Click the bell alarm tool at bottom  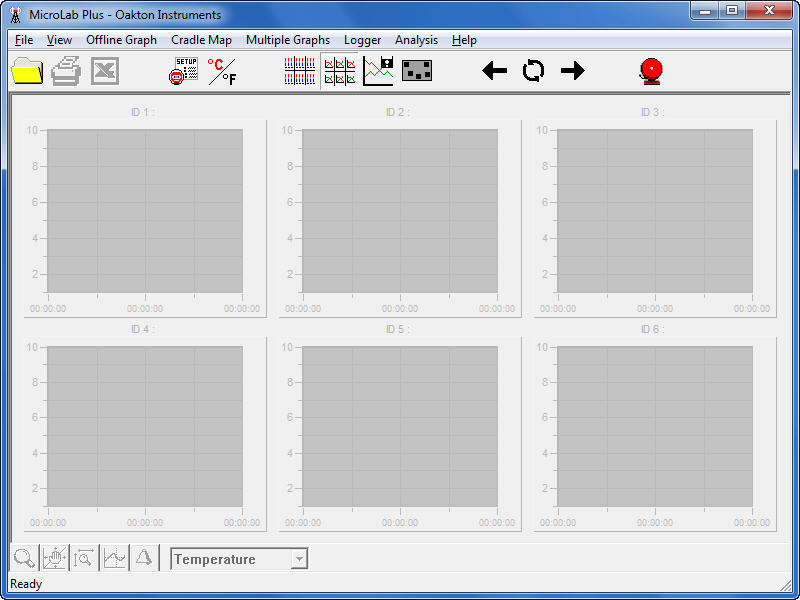click(x=144, y=558)
